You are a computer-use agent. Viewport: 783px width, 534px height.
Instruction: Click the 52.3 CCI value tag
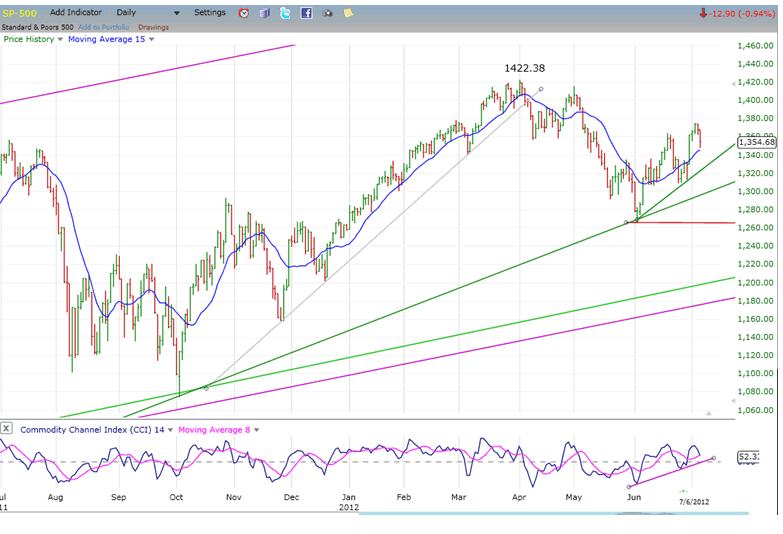click(x=748, y=457)
